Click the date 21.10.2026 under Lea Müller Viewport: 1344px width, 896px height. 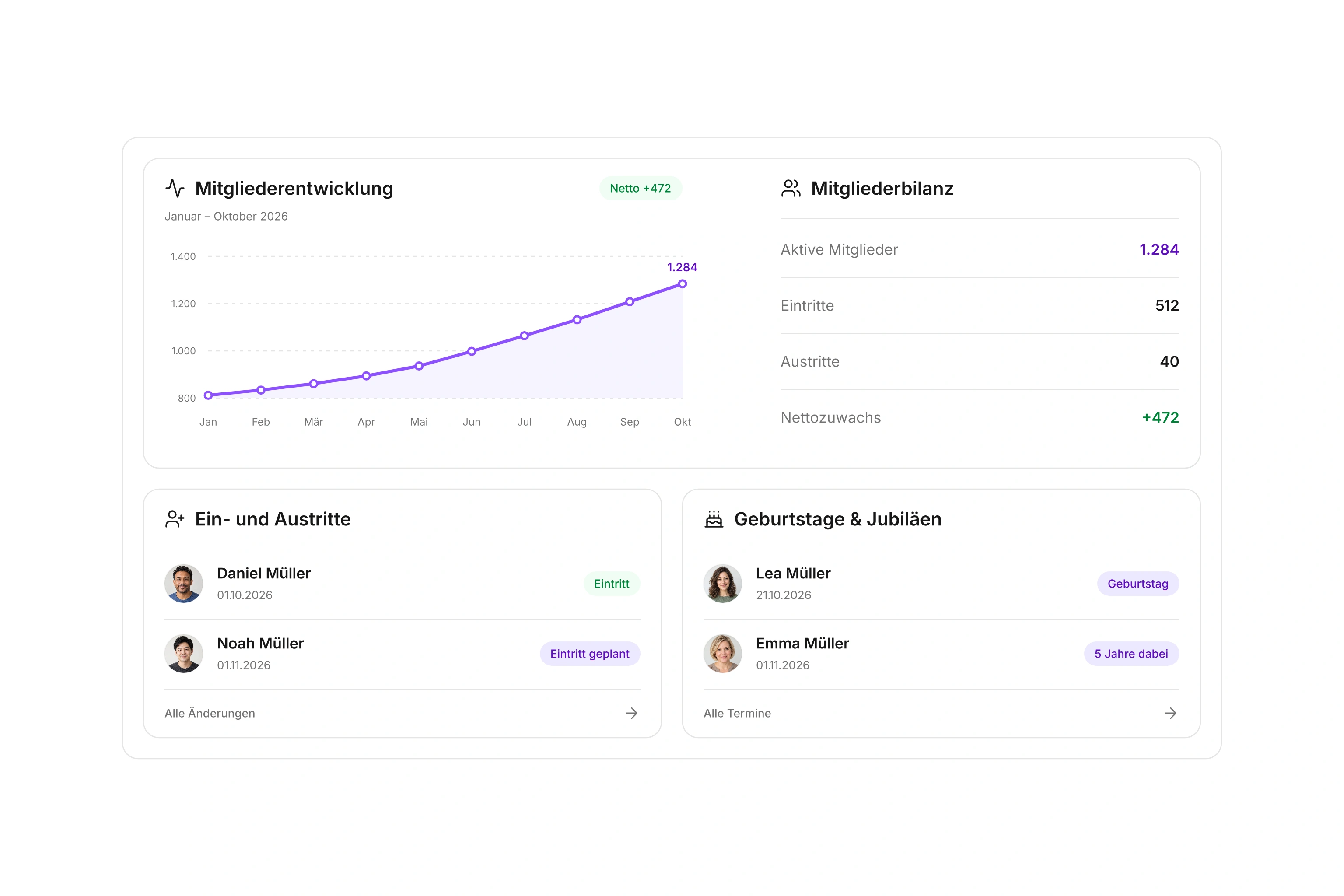784,595
